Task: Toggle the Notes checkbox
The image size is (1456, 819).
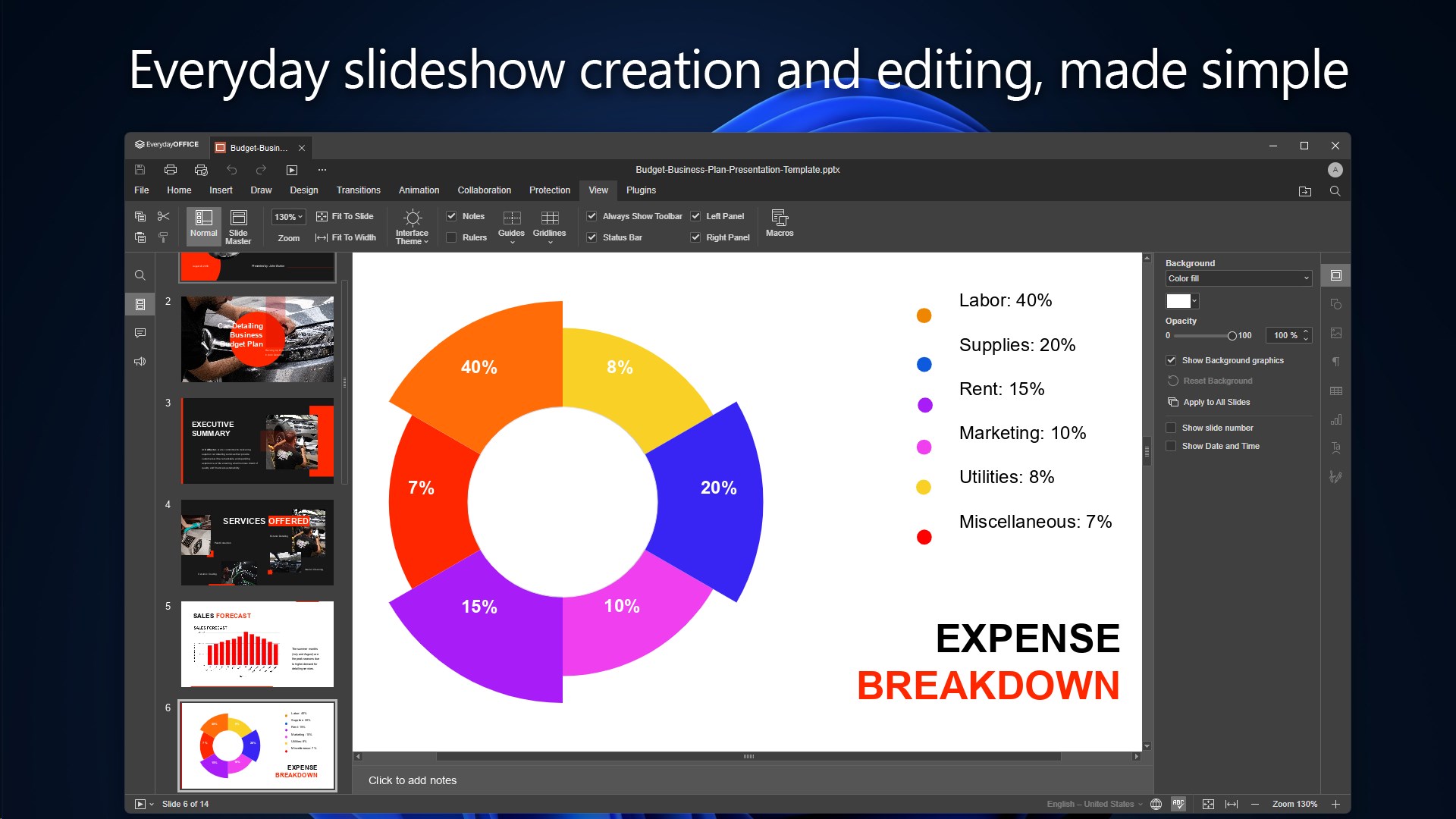Action: click(x=451, y=216)
